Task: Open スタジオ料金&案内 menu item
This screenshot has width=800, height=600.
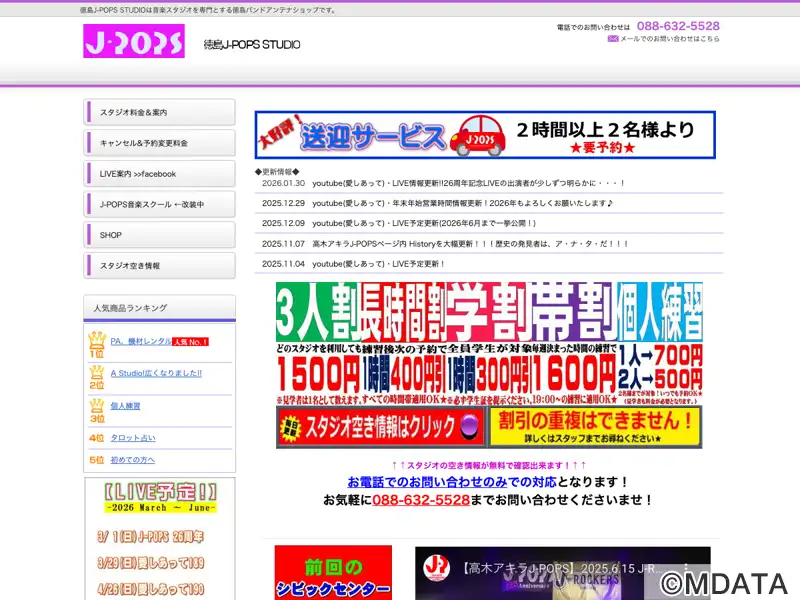Action: [160, 113]
